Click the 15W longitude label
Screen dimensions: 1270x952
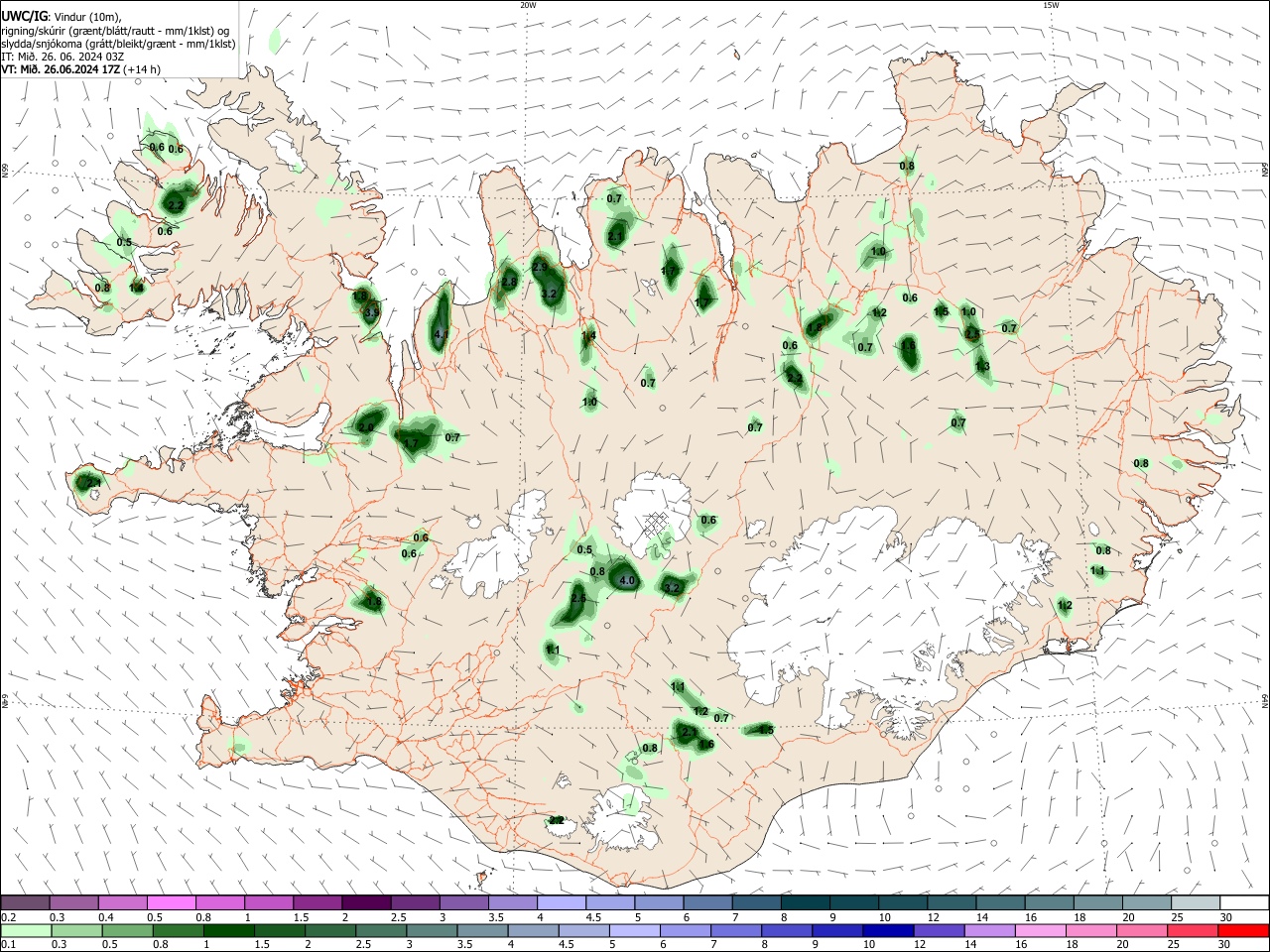pos(1051,5)
